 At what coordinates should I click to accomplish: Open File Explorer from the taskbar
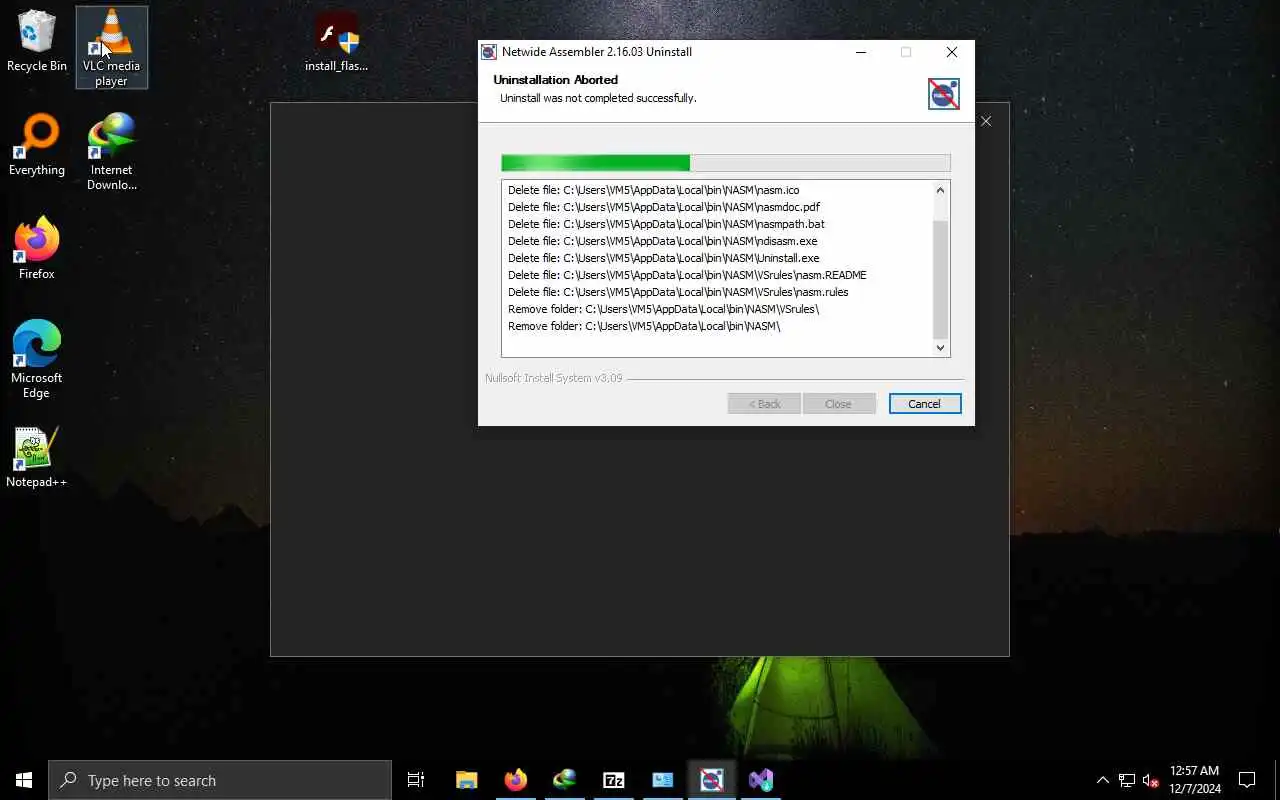[467, 780]
